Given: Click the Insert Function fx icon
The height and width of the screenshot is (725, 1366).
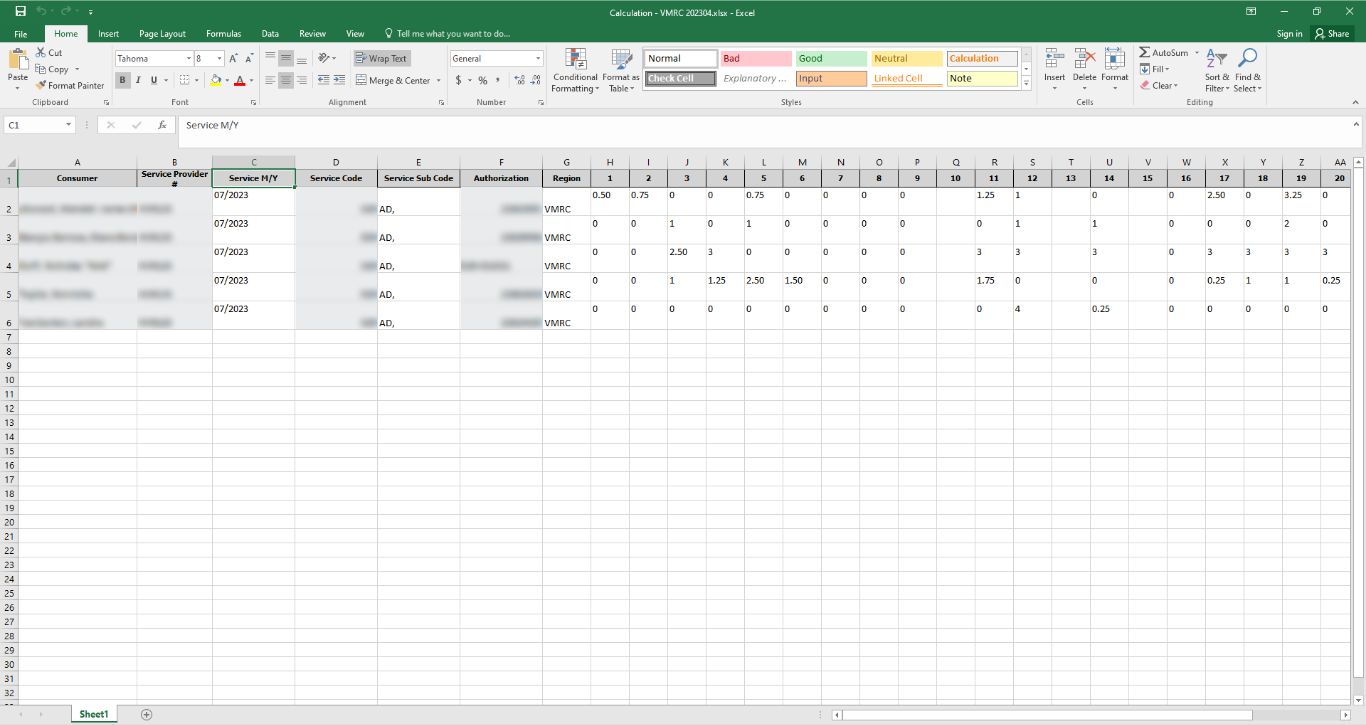Looking at the screenshot, I should (x=162, y=125).
